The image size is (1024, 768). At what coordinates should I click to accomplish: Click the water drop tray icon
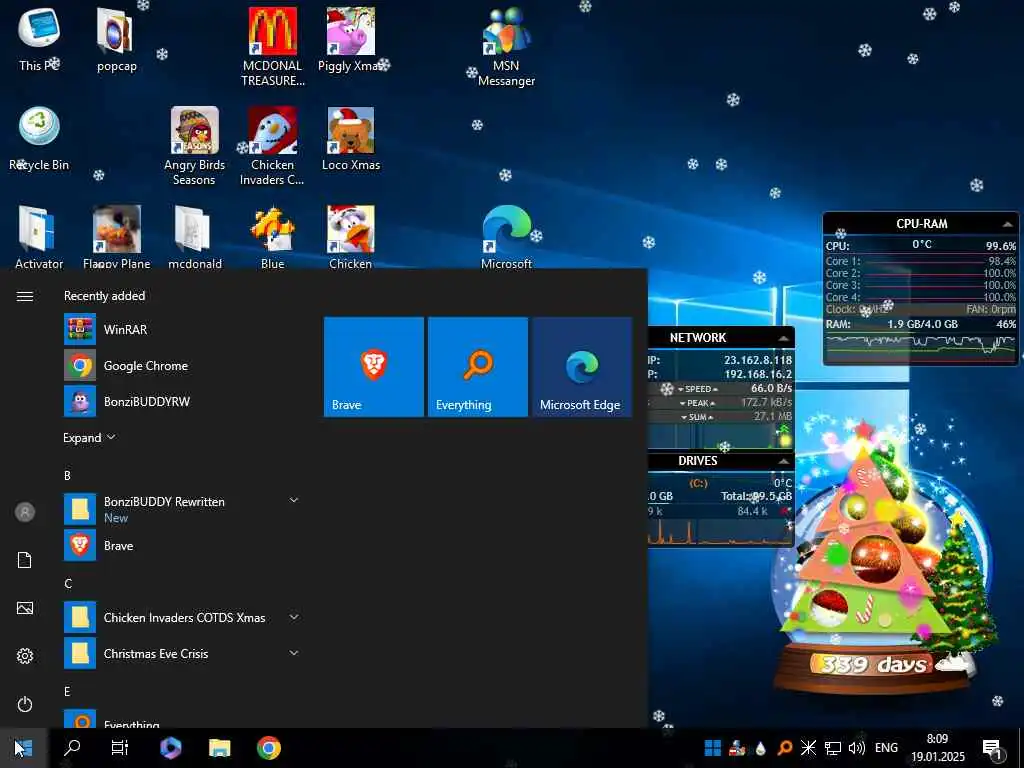pyautogui.click(x=760, y=748)
